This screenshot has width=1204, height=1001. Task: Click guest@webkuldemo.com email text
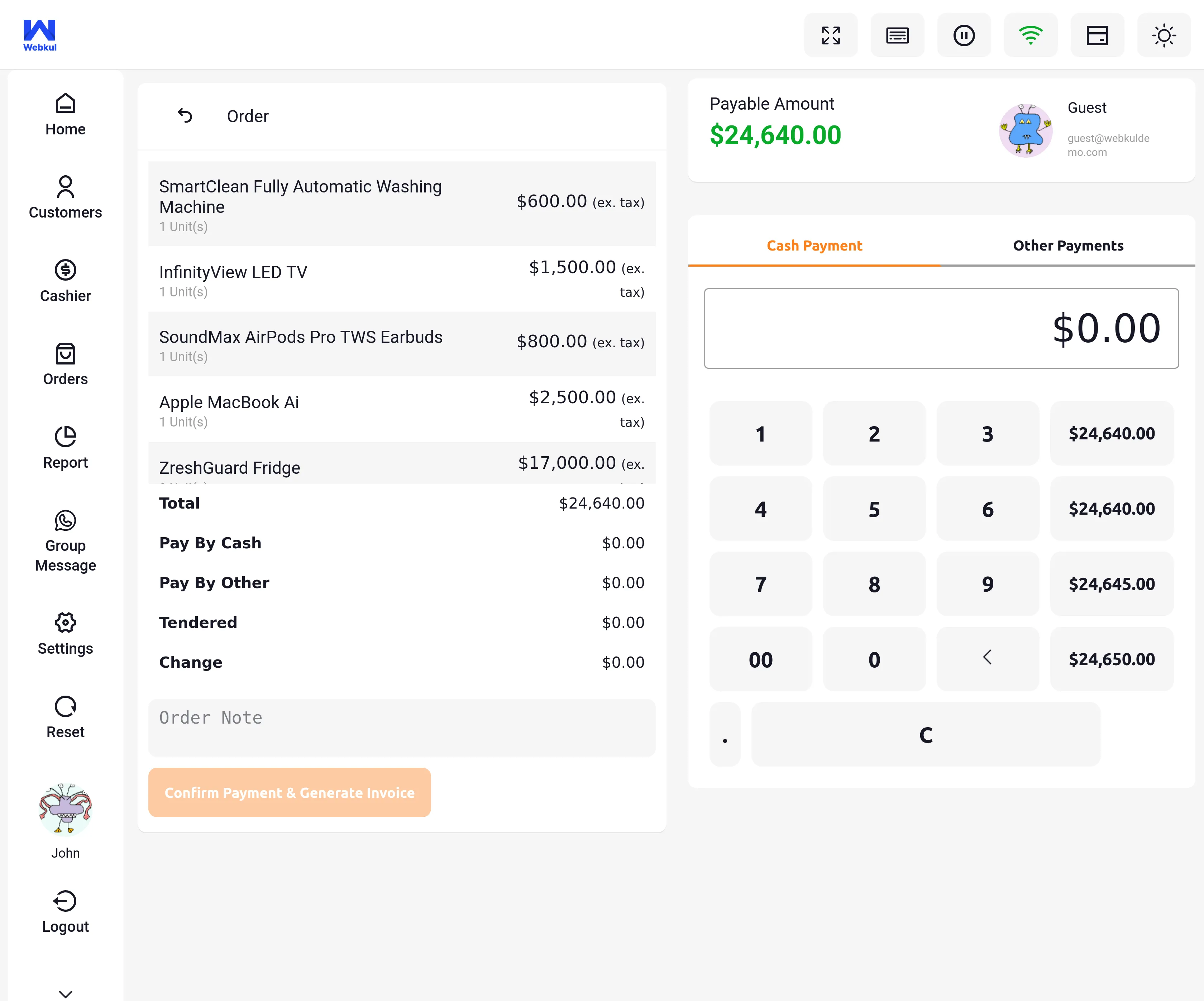(x=1108, y=145)
